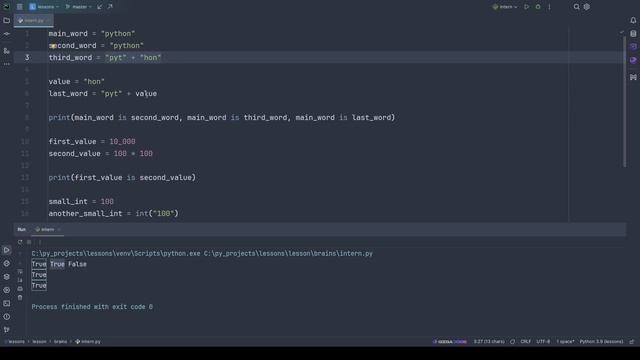Image resolution: width=640 pixels, height=360 pixels.
Task: Open the main hamburger menu
Action: tap(19, 7)
